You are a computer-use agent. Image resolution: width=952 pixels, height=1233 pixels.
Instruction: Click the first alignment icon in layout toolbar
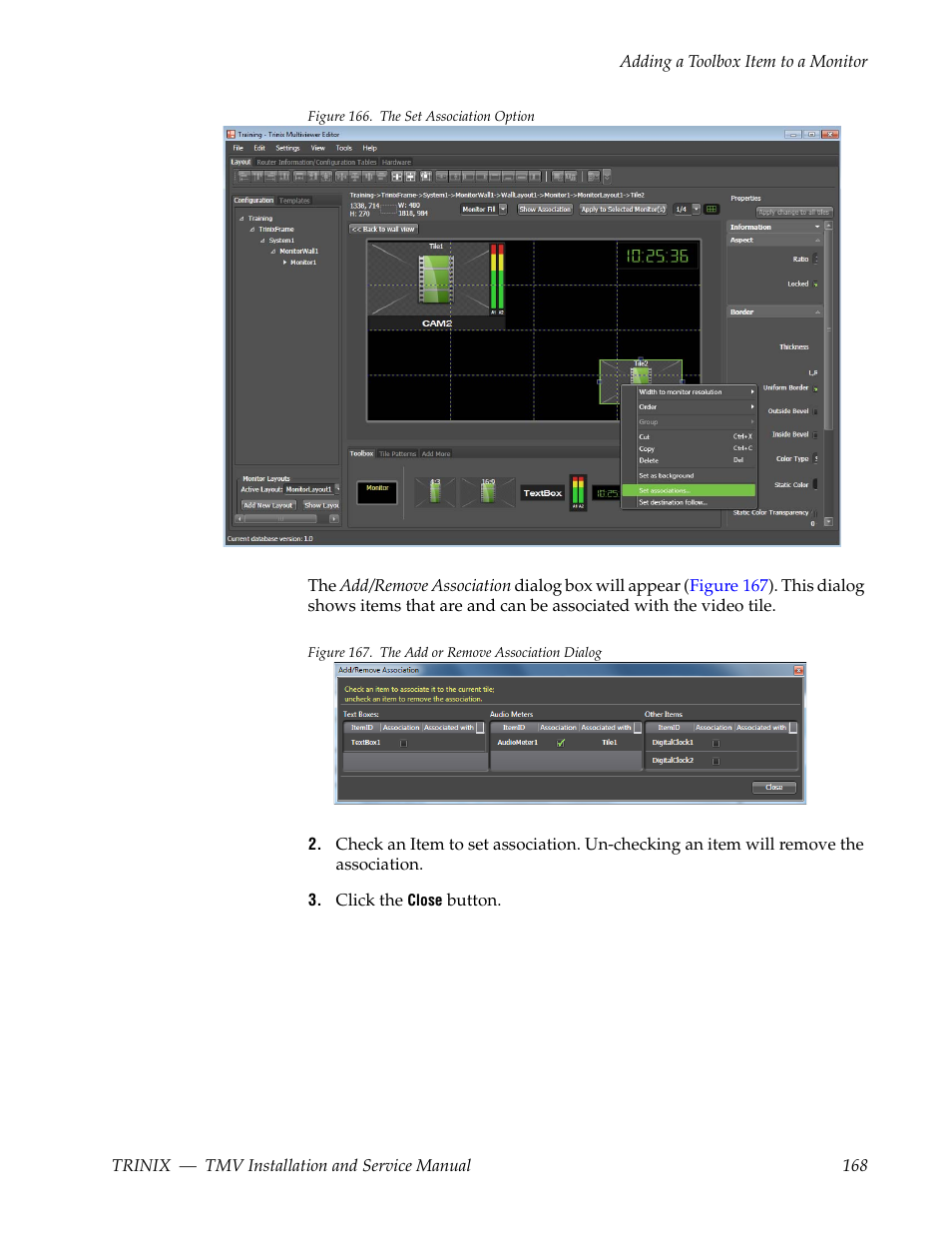pyautogui.click(x=242, y=176)
